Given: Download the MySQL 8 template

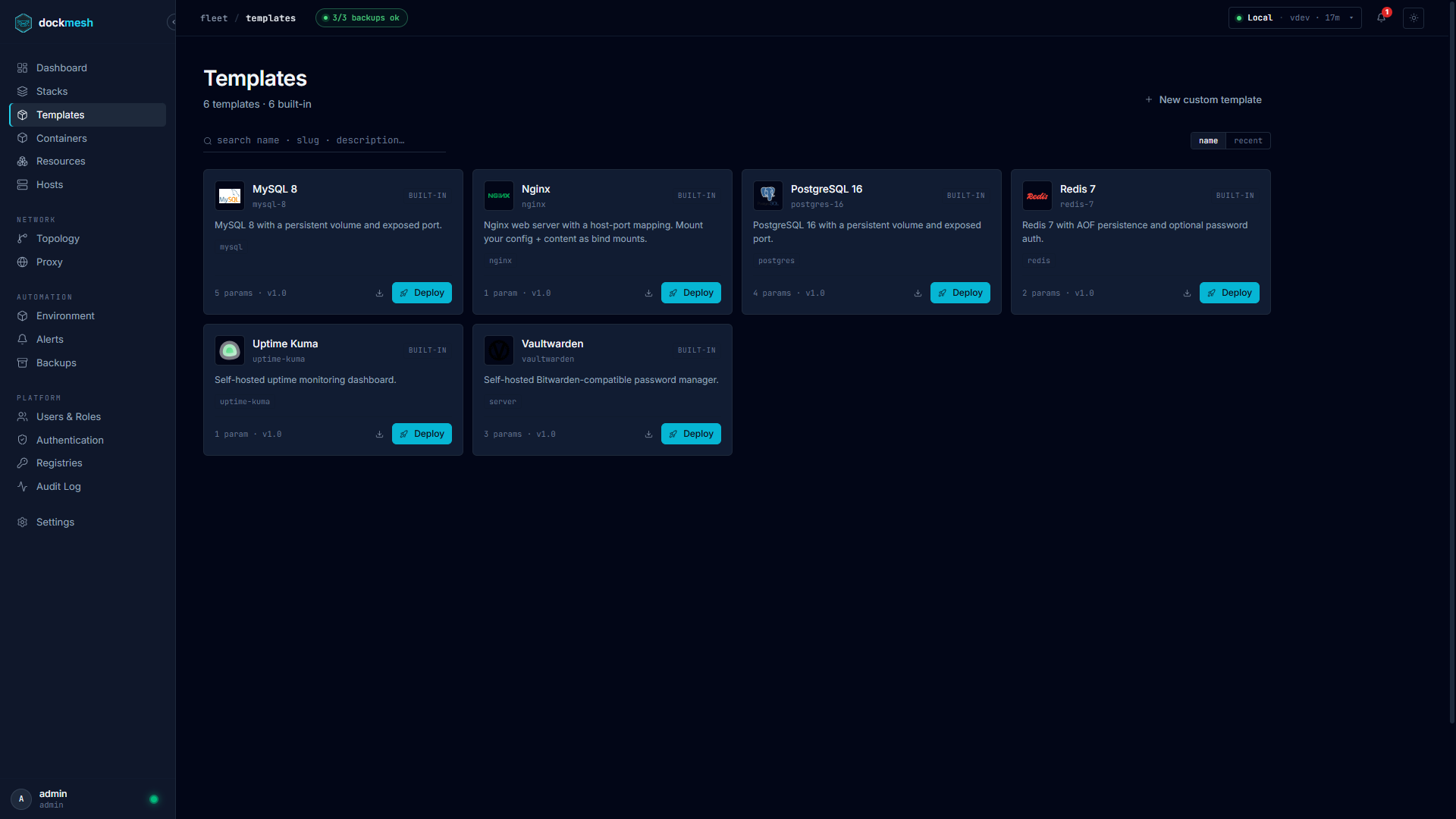Looking at the screenshot, I should [380, 293].
